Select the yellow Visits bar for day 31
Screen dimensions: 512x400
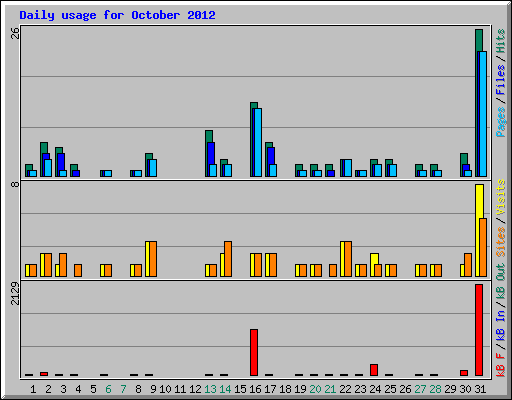pos(479,201)
